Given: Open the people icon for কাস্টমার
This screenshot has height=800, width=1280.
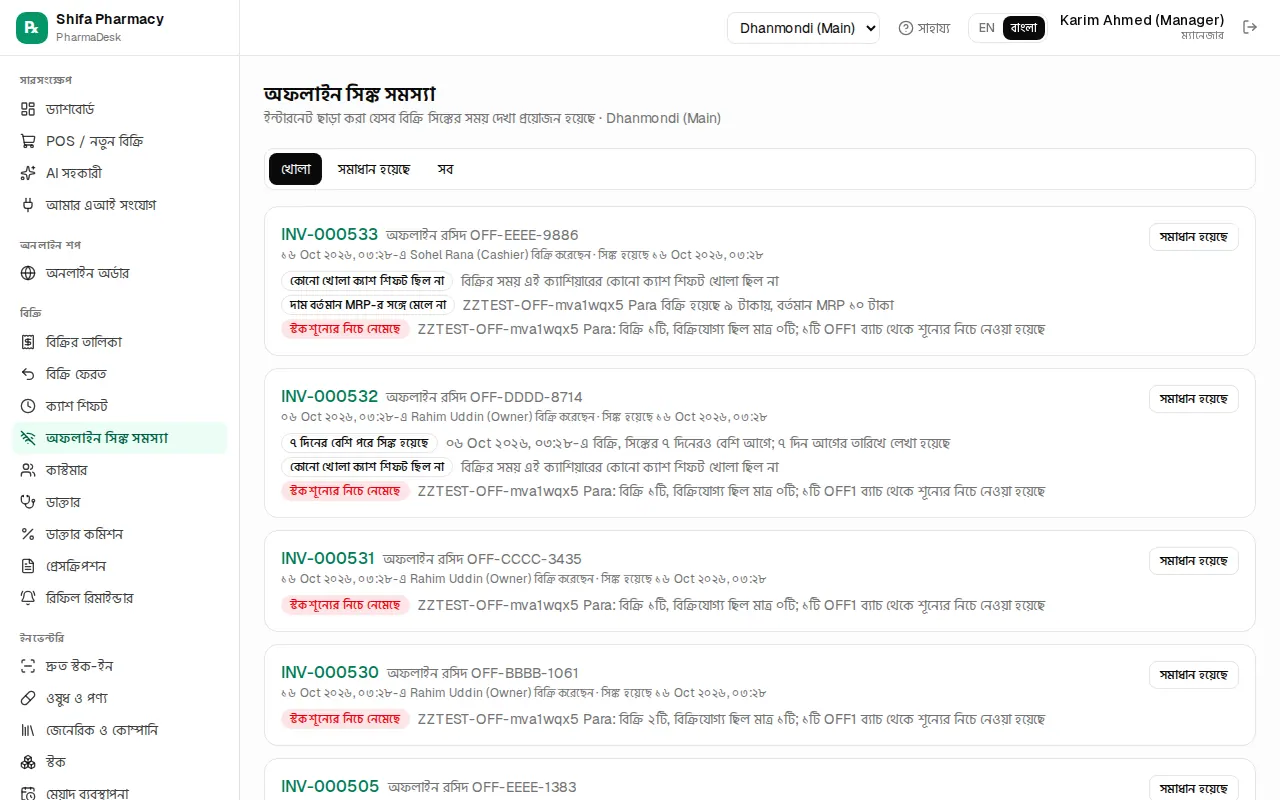Looking at the screenshot, I should [x=28, y=470].
